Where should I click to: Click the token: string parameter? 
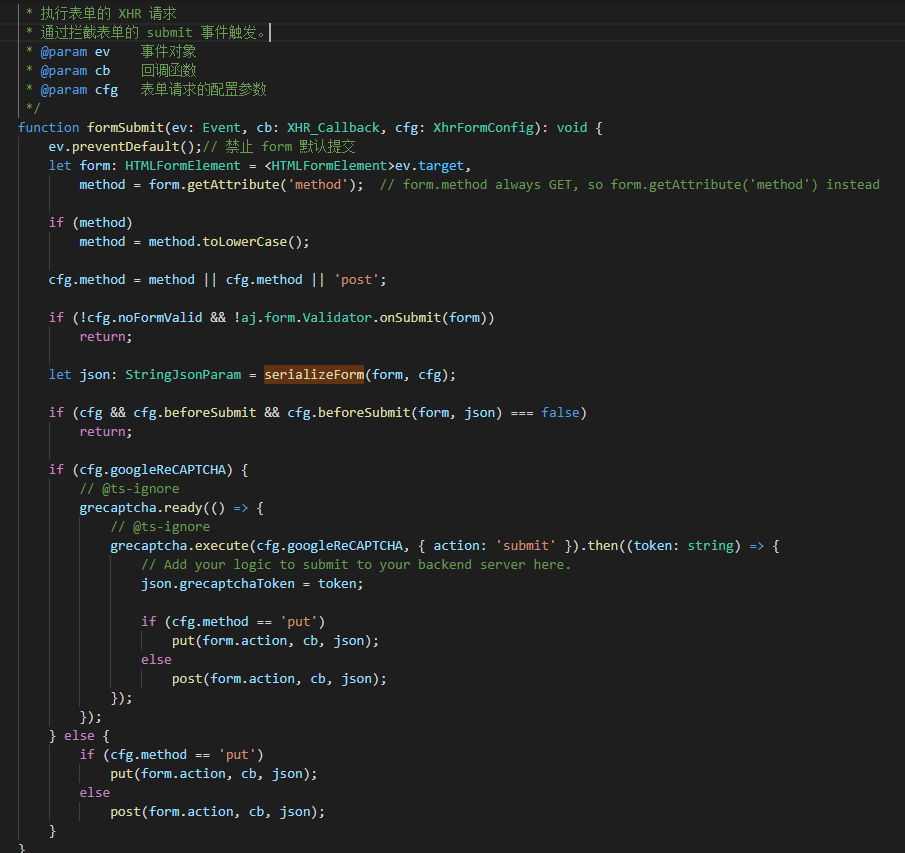pos(683,546)
